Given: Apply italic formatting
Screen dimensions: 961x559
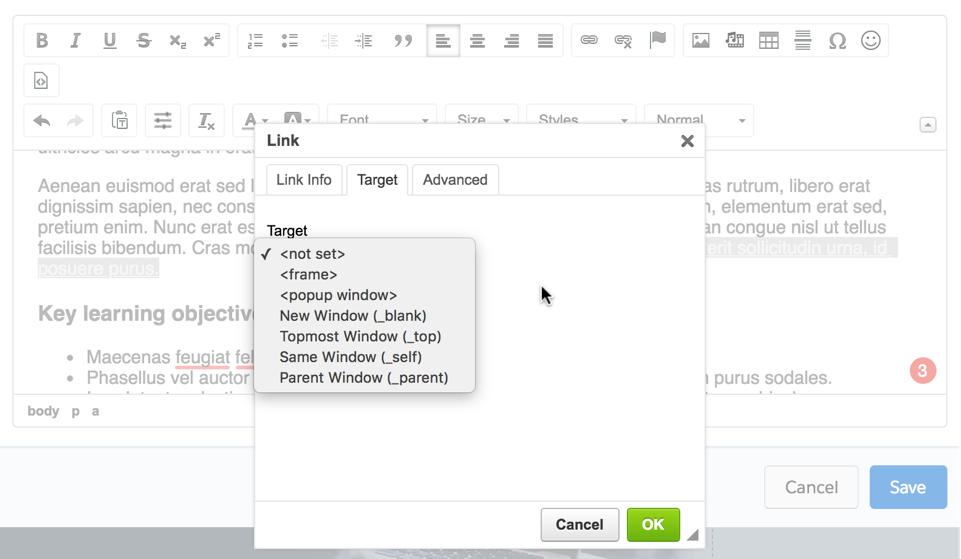Looking at the screenshot, I should click(75, 41).
